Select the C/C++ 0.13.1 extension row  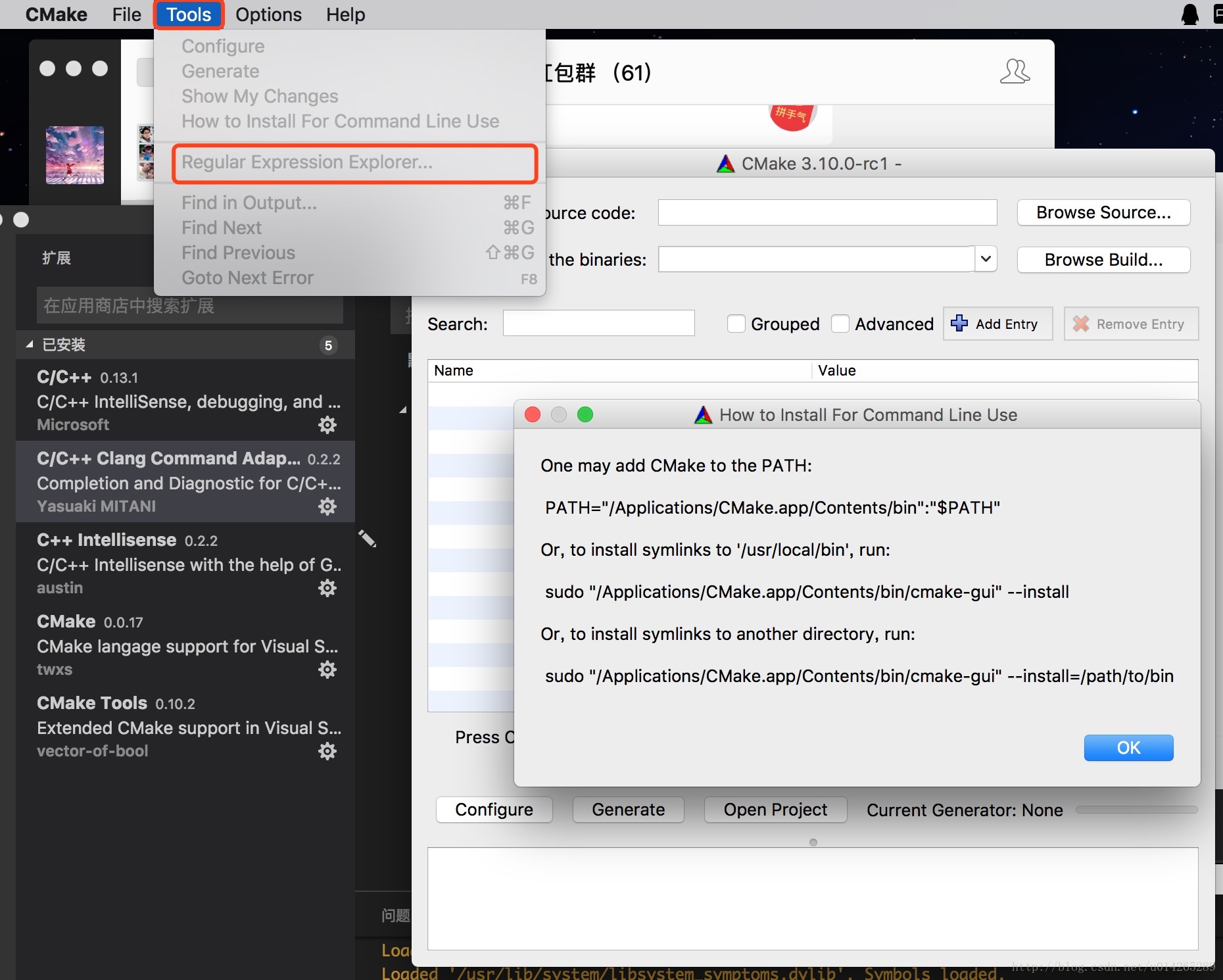click(185, 400)
